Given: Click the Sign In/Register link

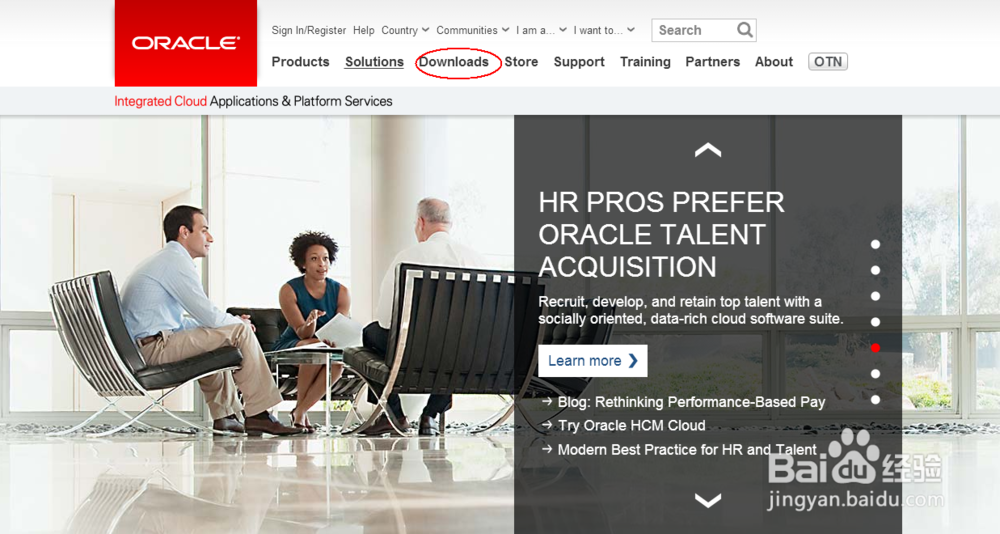Looking at the screenshot, I should tap(309, 30).
